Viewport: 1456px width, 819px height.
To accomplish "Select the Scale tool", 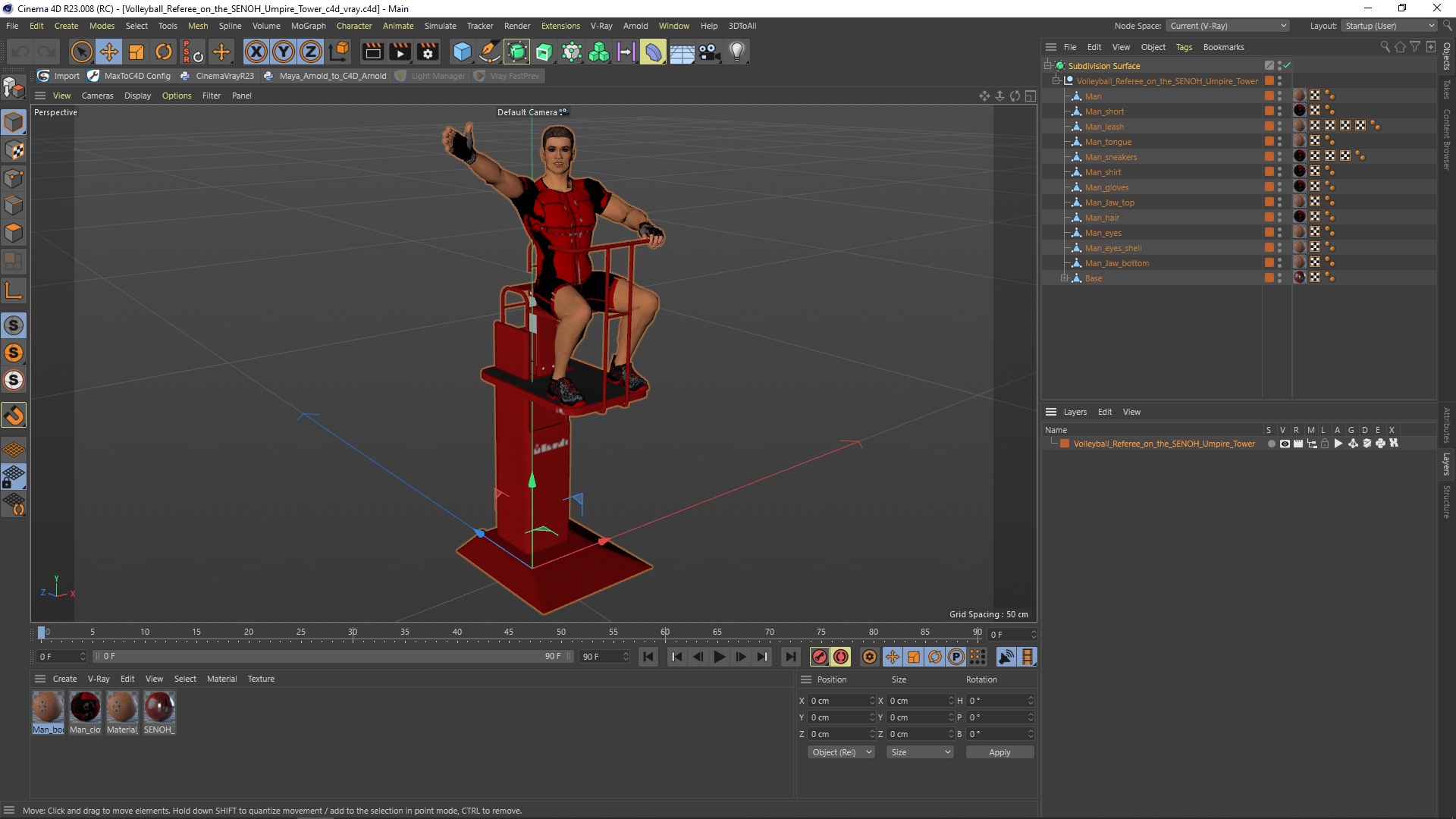I will 136,52.
